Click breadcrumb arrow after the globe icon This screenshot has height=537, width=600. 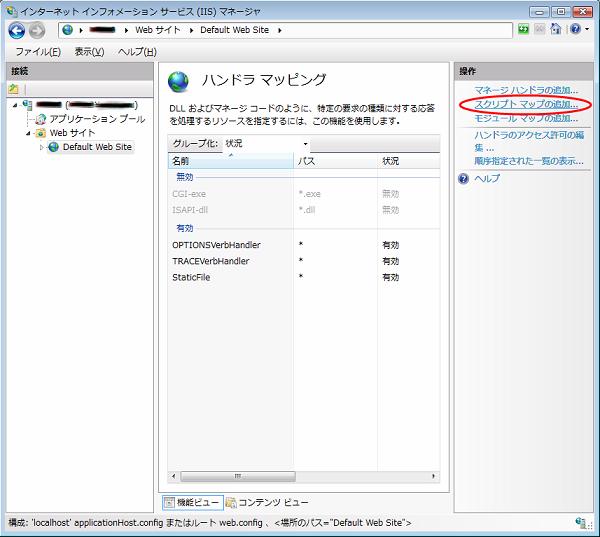point(81,30)
